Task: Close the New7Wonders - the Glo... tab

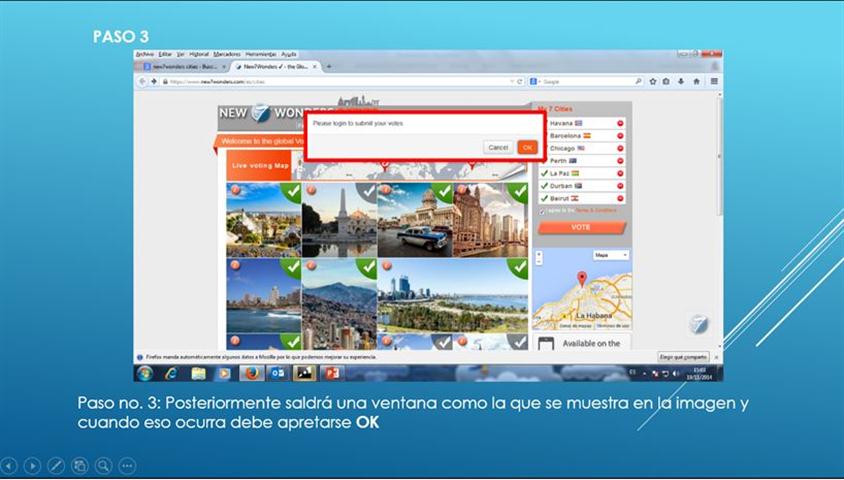Action: (x=315, y=67)
